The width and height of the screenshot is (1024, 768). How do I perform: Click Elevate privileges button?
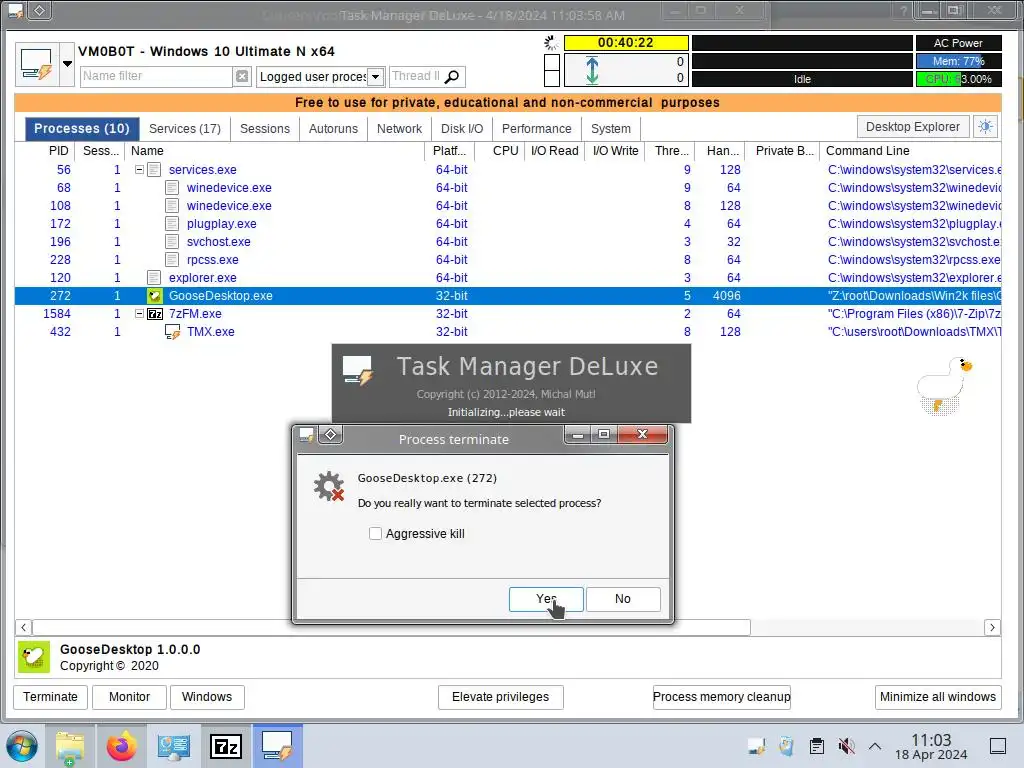pos(500,697)
